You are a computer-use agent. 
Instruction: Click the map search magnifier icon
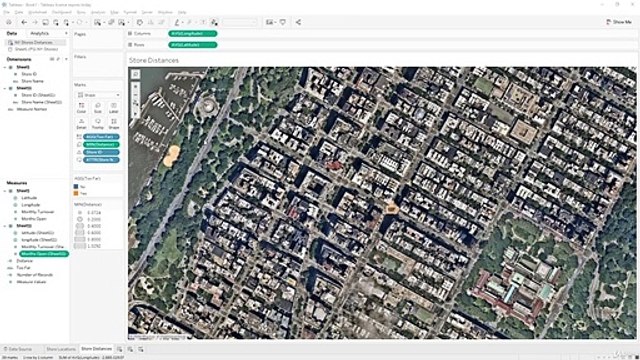pos(136,74)
